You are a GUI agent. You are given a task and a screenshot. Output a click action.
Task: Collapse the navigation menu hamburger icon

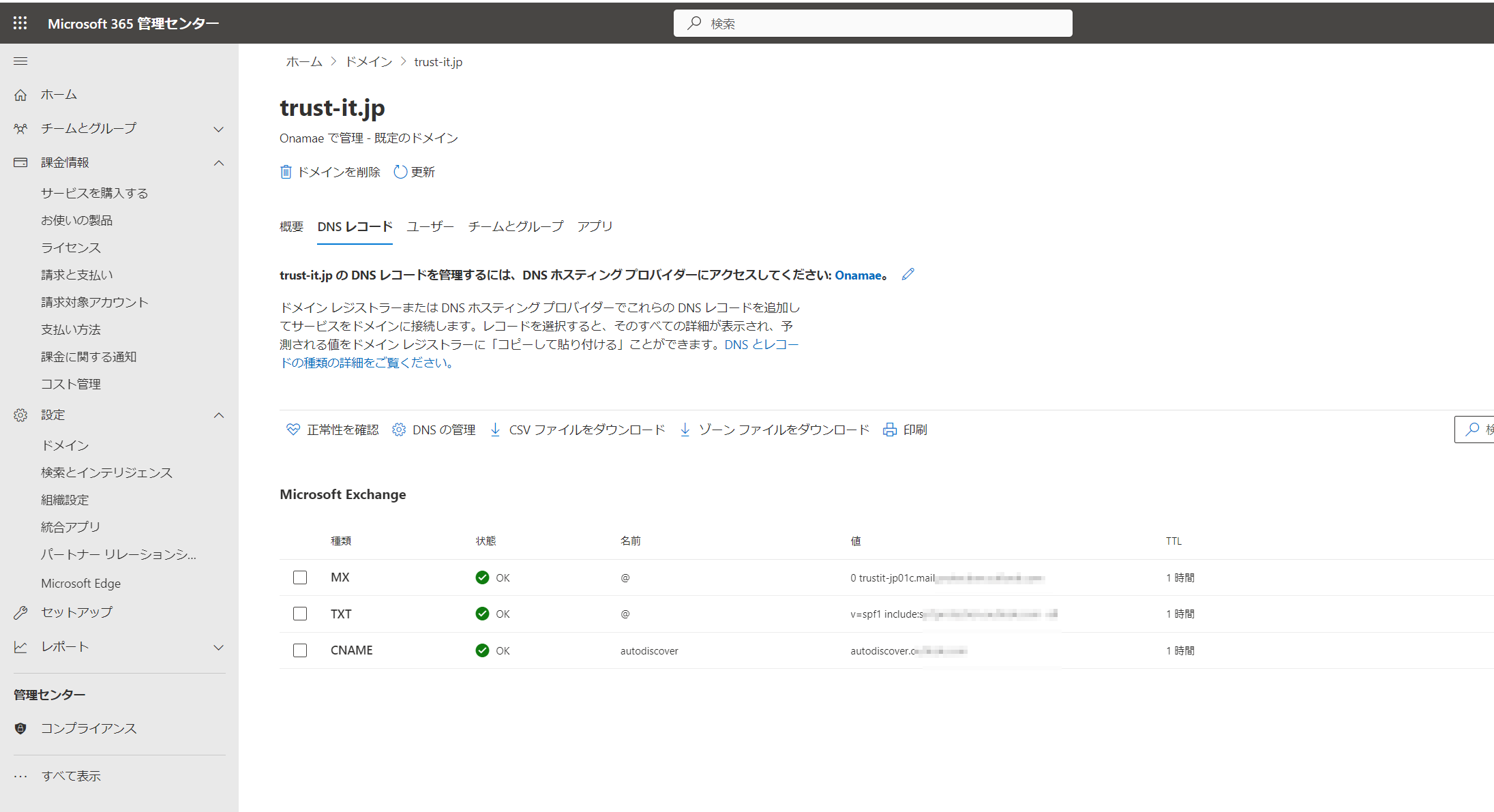20,61
